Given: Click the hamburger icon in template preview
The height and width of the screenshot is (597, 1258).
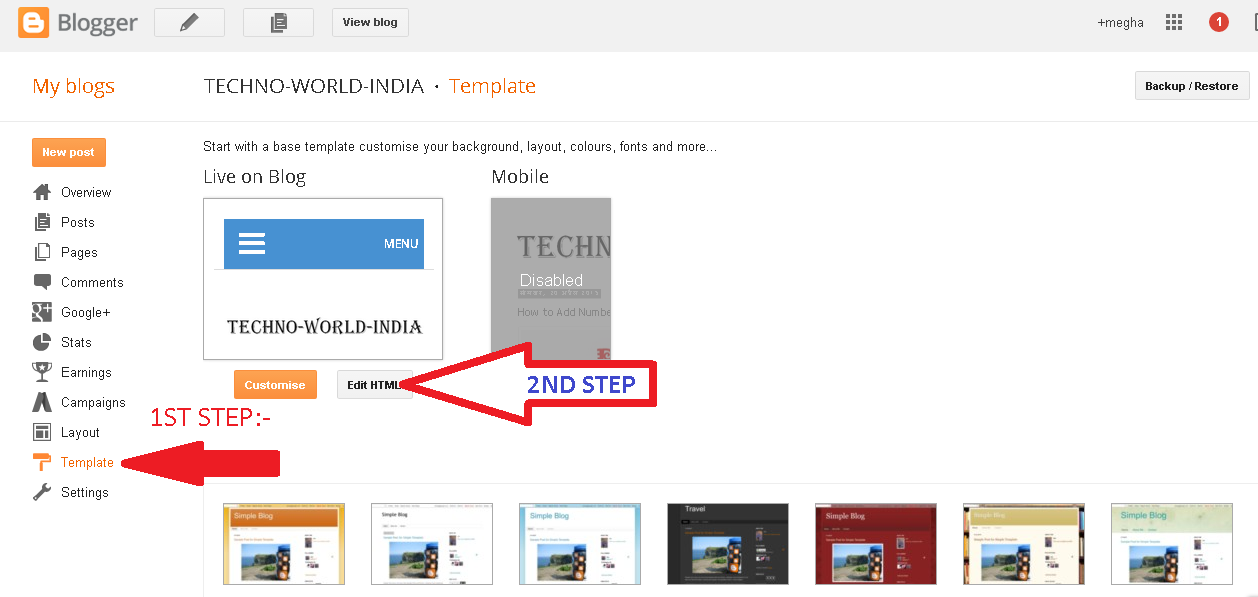Looking at the screenshot, I should point(252,243).
